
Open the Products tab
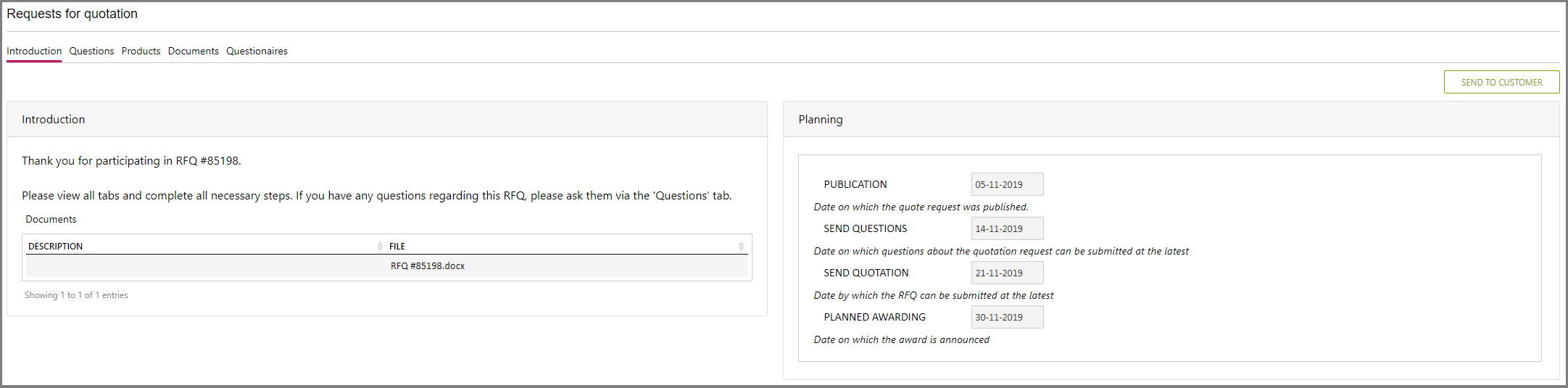tap(141, 51)
